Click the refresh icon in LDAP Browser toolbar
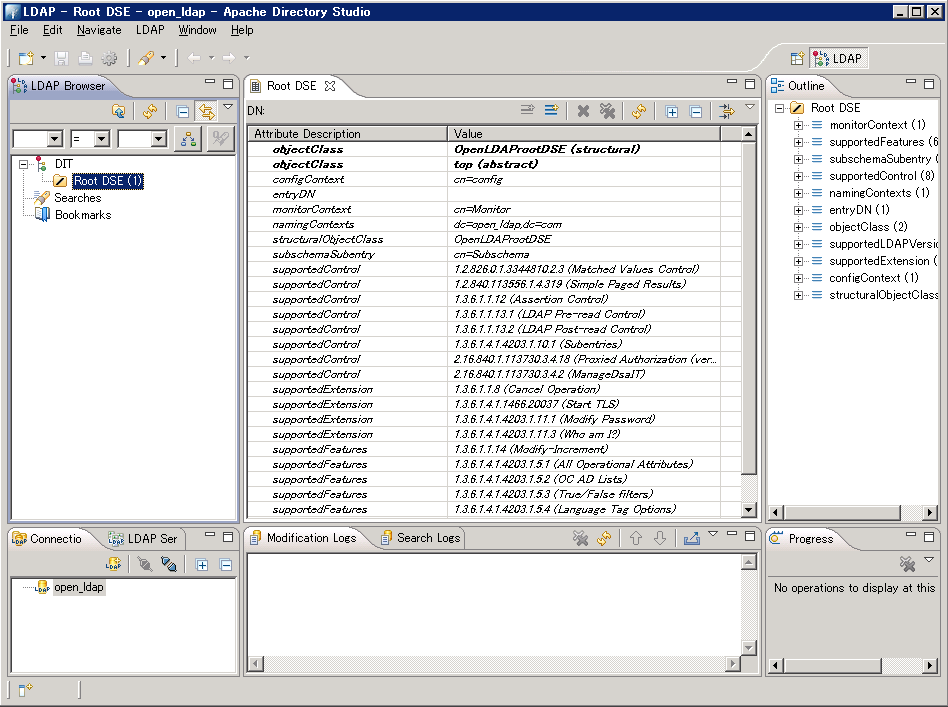This screenshot has width=948, height=707. click(150, 111)
